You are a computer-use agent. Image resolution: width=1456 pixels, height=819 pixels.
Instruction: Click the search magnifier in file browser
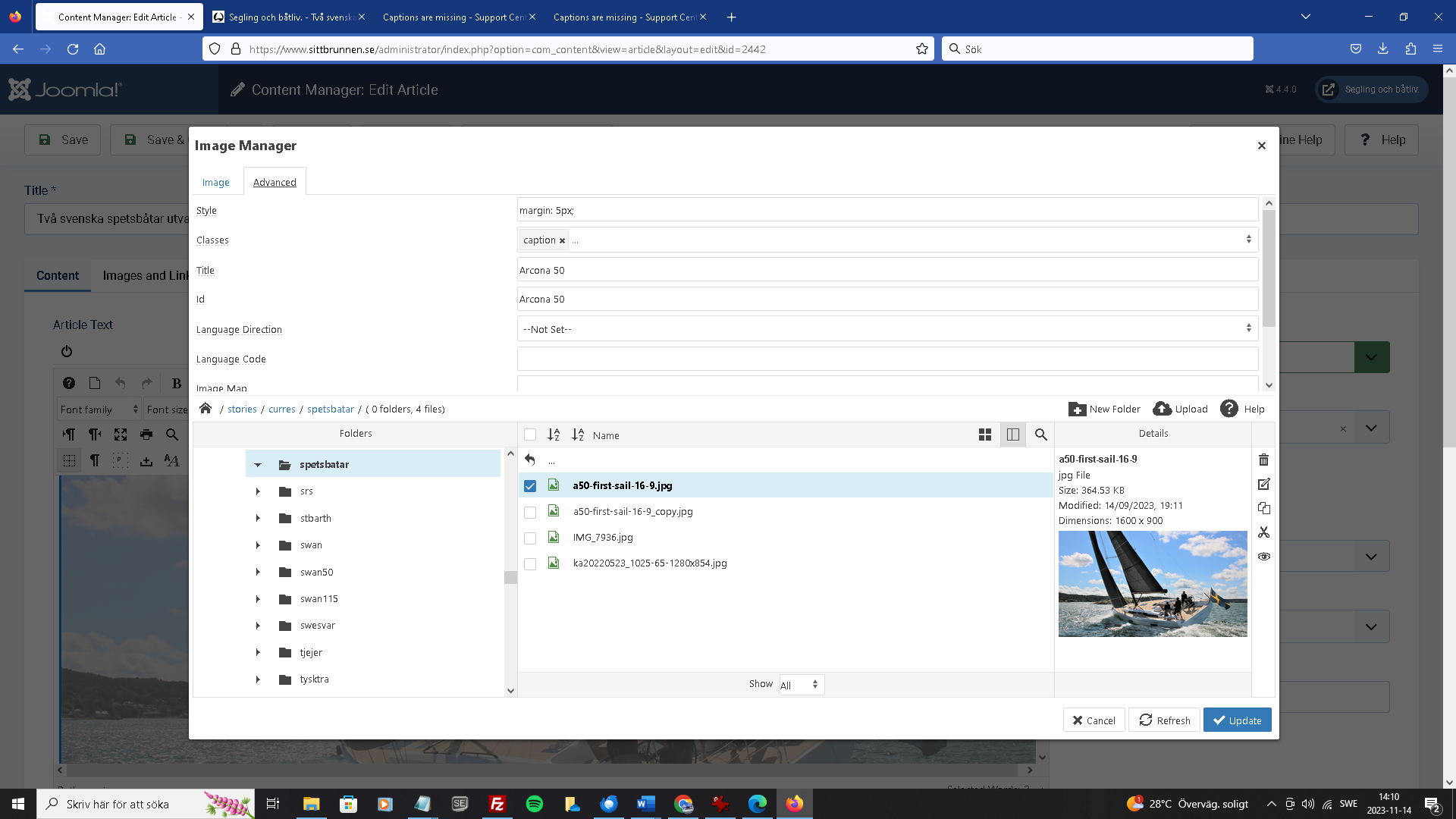point(1041,435)
